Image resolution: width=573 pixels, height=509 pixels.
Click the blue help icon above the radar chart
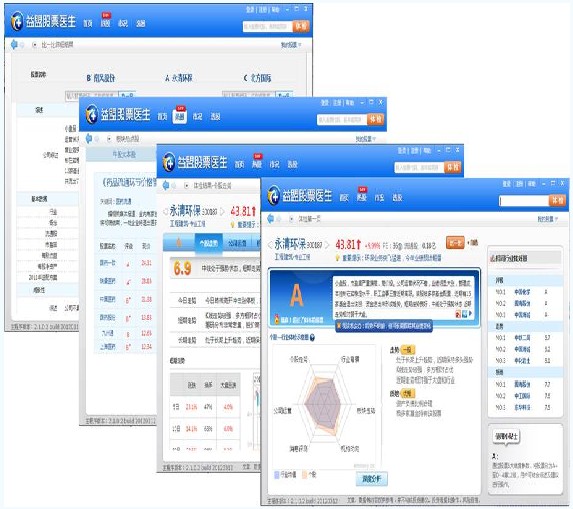(x=312, y=337)
